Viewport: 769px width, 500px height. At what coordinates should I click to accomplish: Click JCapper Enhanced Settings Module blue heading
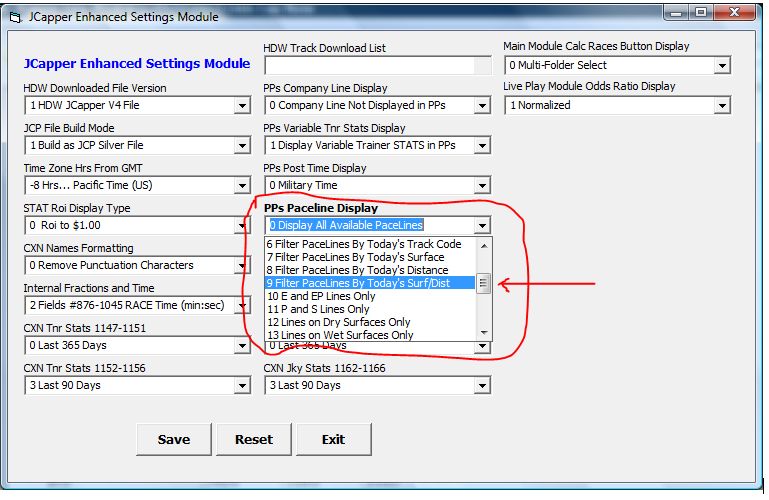click(x=137, y=63)
